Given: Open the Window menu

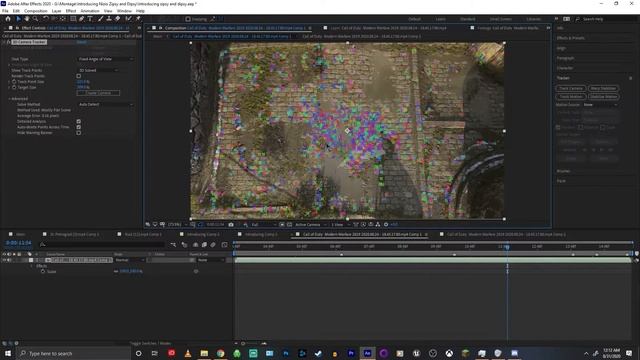Looking at the screenshot, I should pyautogui.click(x=124, y=11).
